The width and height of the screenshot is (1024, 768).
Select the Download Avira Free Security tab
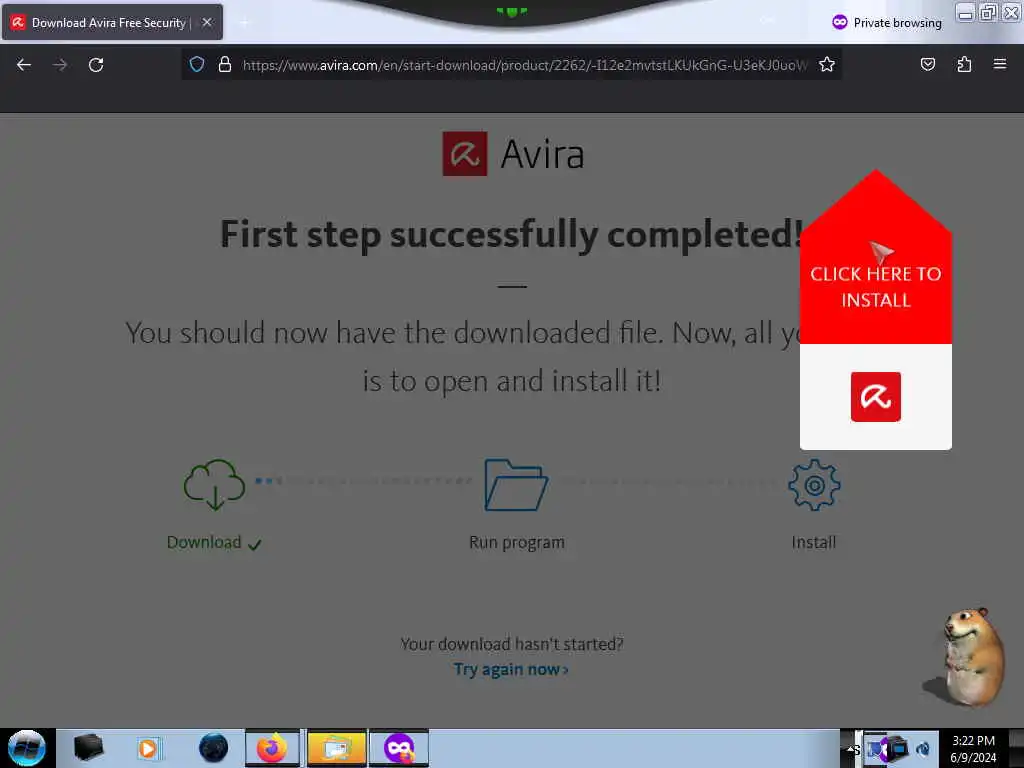(x=112, y=22)
